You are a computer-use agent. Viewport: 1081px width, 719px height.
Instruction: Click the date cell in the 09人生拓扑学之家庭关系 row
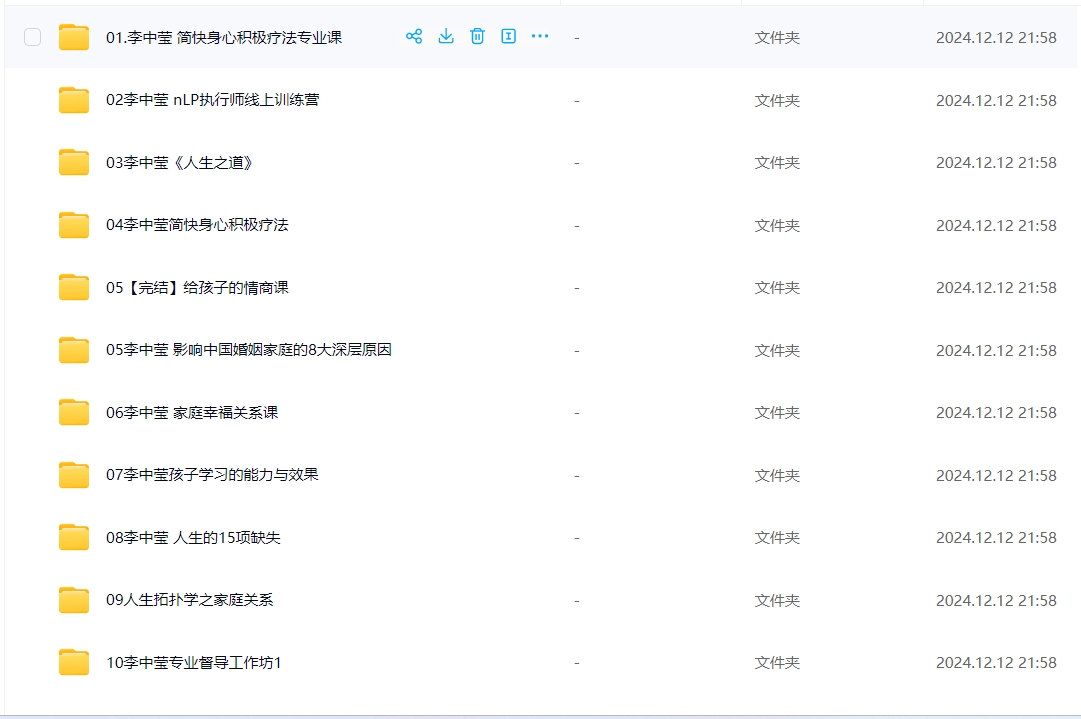coord(995,600)
